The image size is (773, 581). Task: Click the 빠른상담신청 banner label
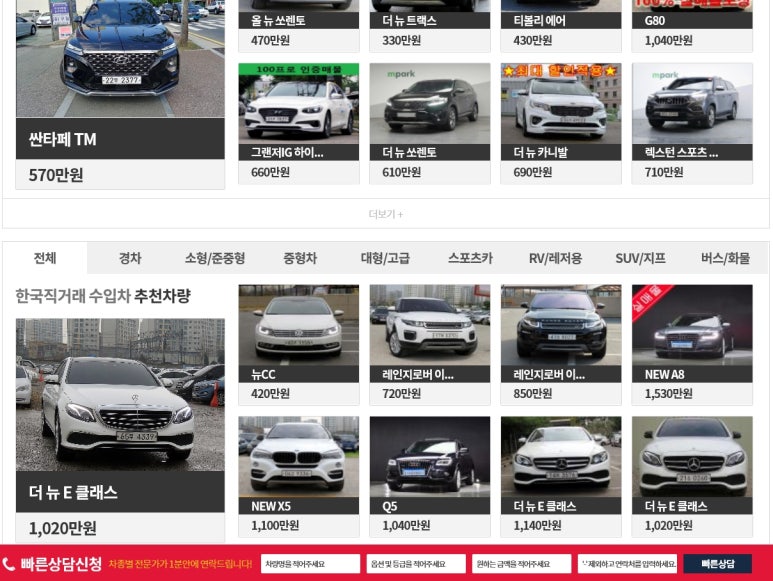tap(61, 564)
